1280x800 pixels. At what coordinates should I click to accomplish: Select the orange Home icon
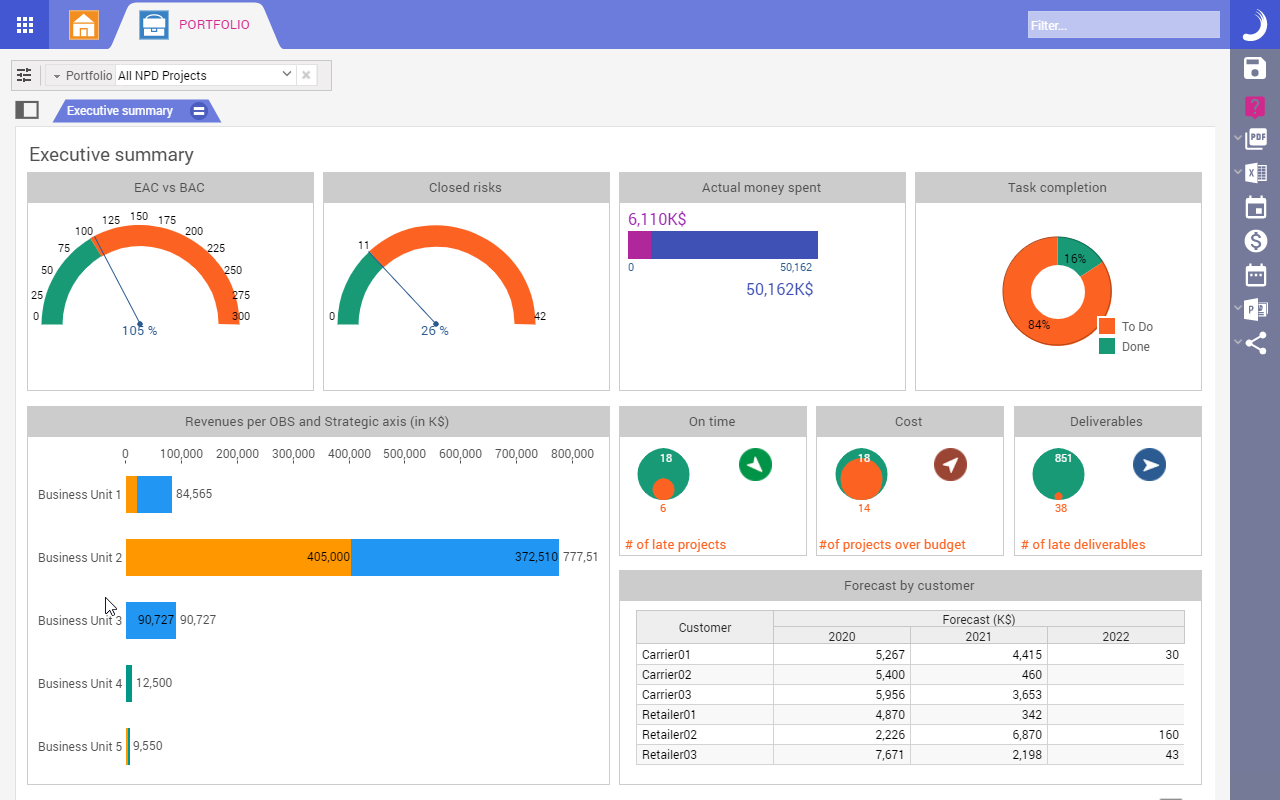[84, 24]
